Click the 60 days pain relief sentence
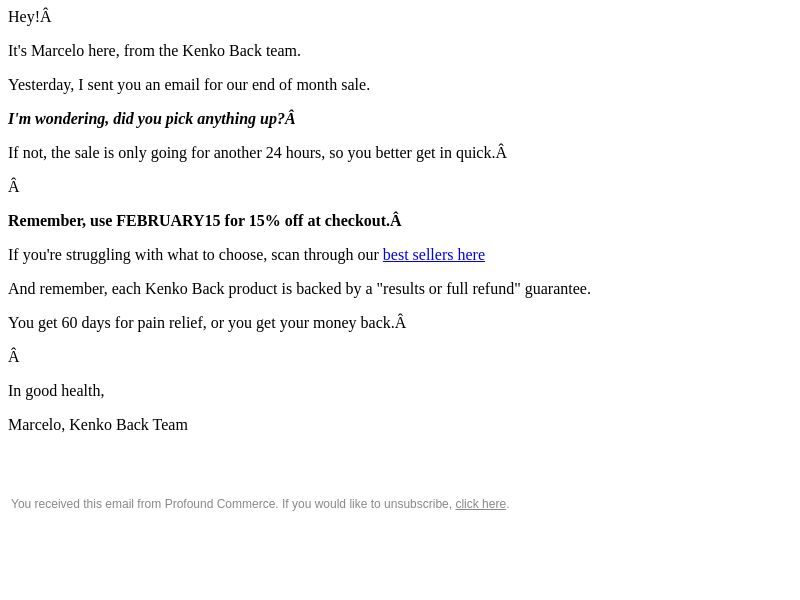Screen dimensions: 800x600 click(x=207, y=323)
